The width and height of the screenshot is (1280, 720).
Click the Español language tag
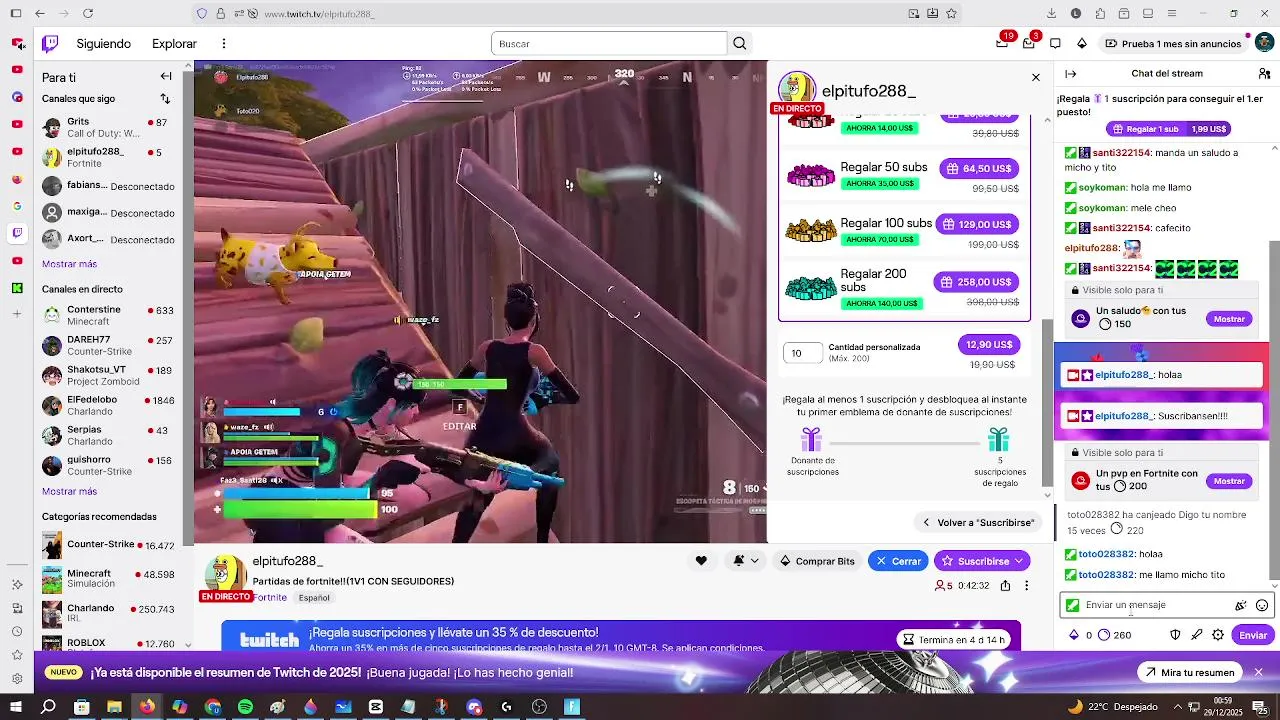click(314, 598)
